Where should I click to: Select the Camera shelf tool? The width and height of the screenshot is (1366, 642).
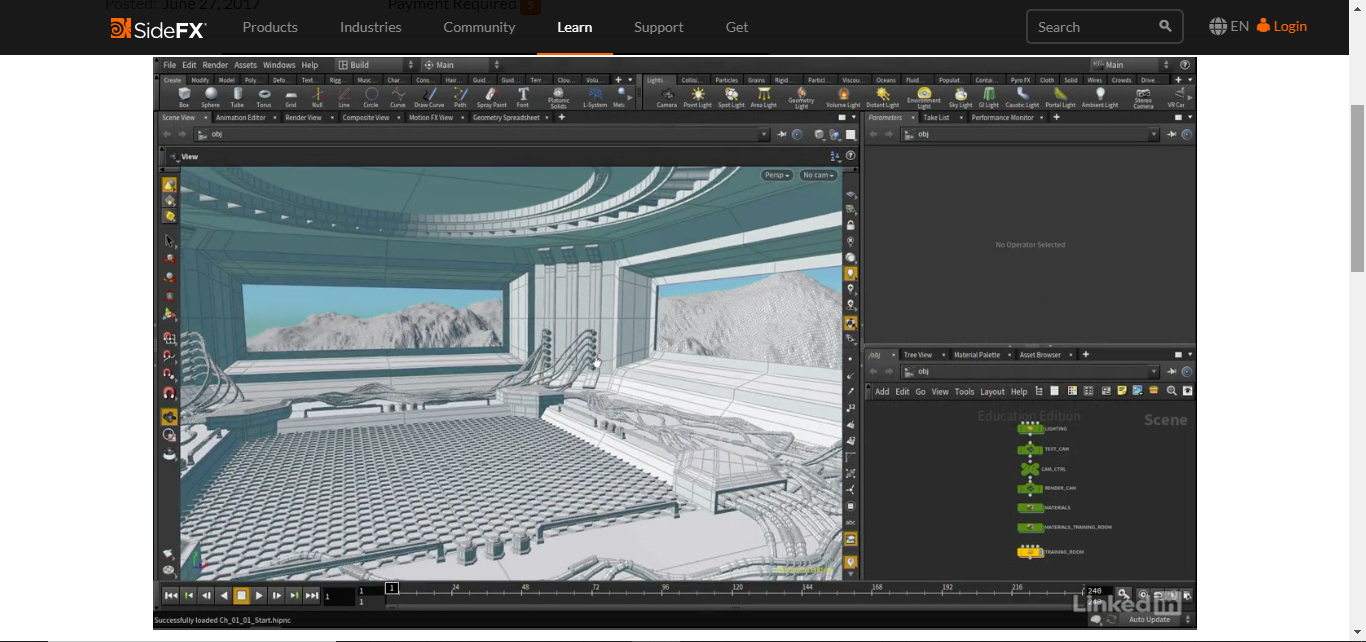point(666,97)
